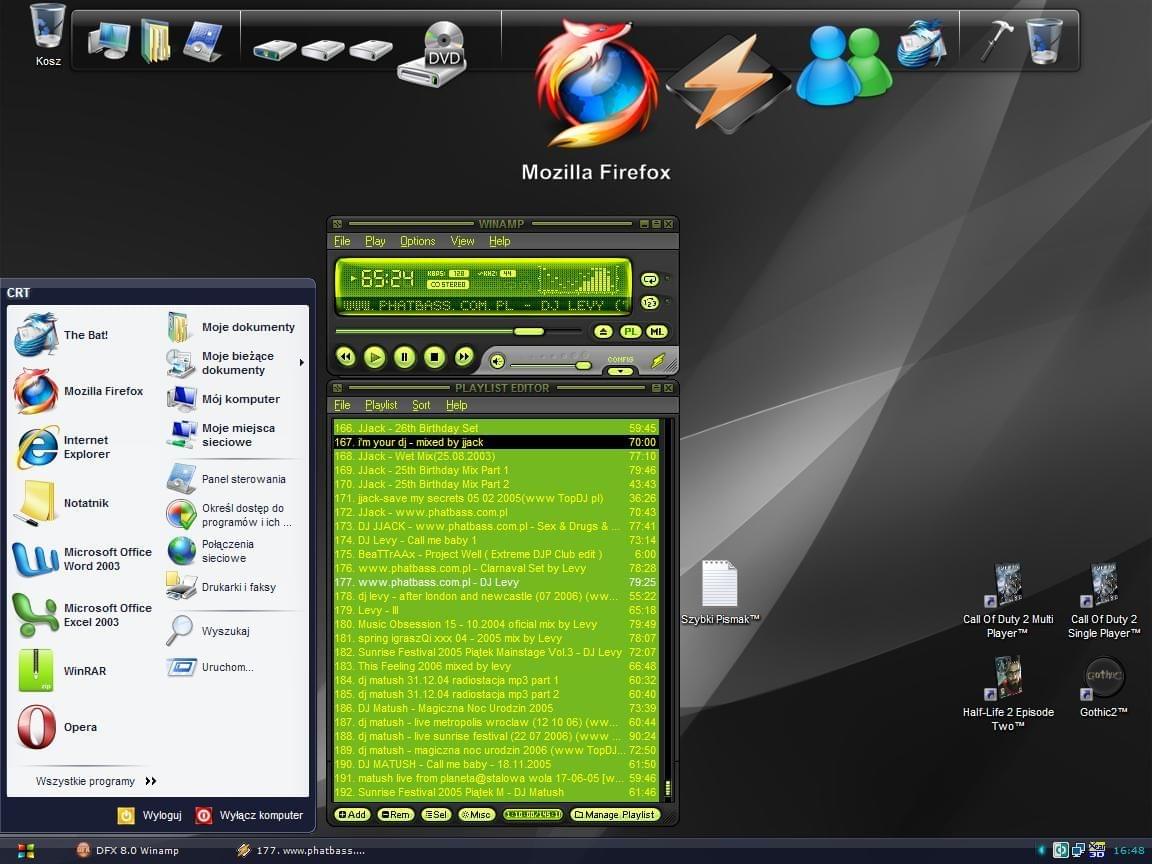Open Winamp View menu
Screen dimensions: 1152x864
(x=462, y=241)
